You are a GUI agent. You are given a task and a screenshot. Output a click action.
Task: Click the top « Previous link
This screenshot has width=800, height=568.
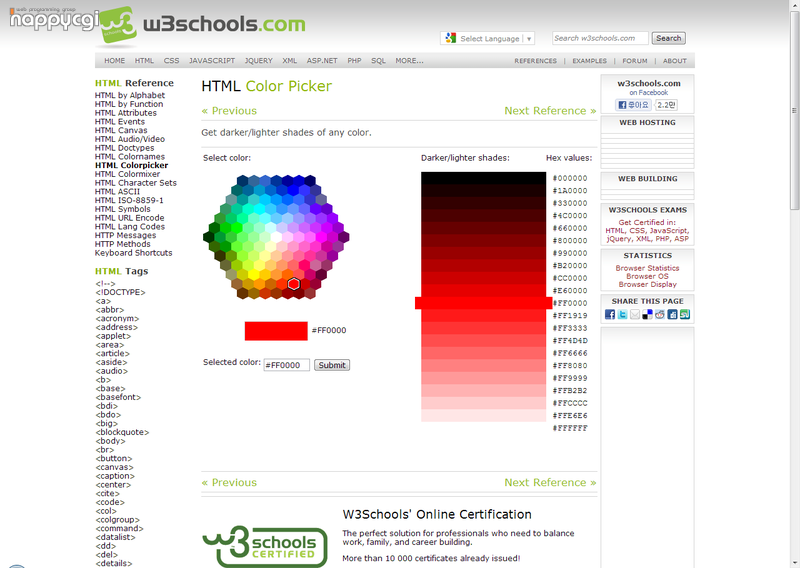tap(229, 111)
